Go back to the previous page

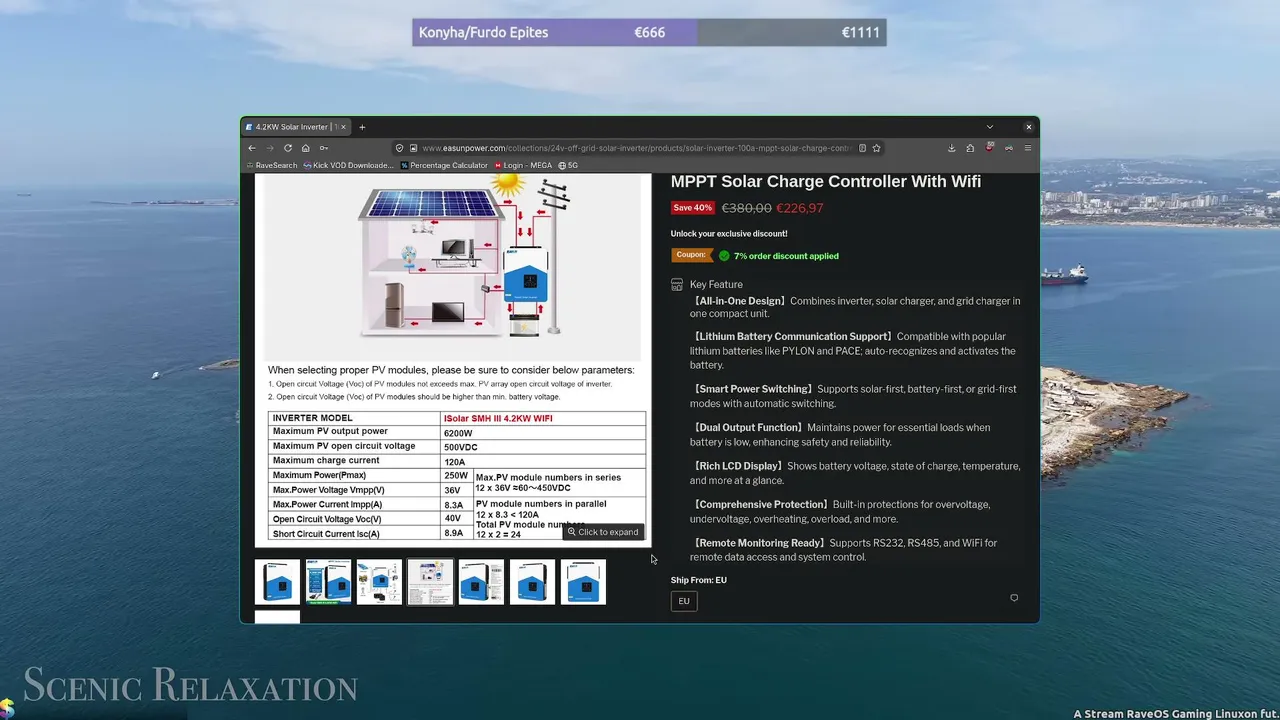(x=252, y=148)
